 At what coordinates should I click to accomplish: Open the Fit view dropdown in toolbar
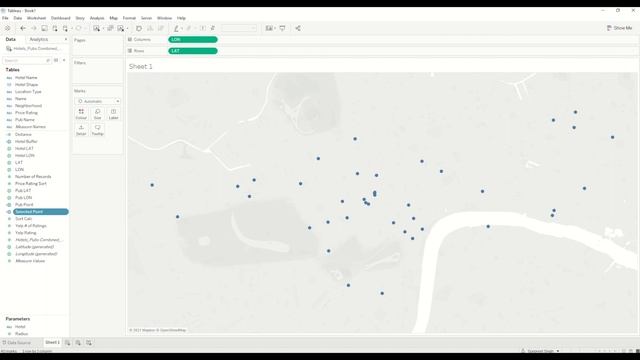click(x=239, y=28)
